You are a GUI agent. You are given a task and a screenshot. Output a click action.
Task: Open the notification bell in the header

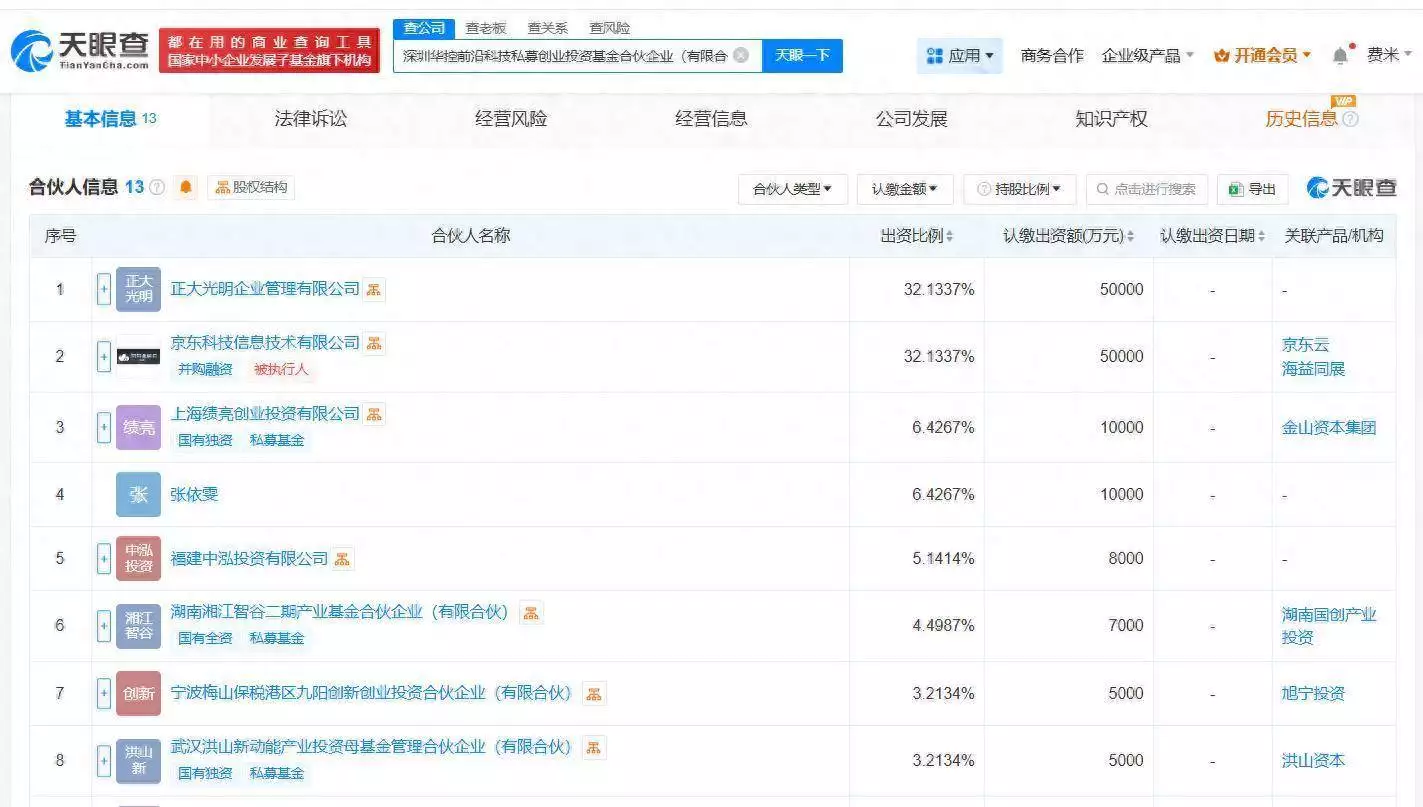pyautogui.click(x=1340, y=56)
